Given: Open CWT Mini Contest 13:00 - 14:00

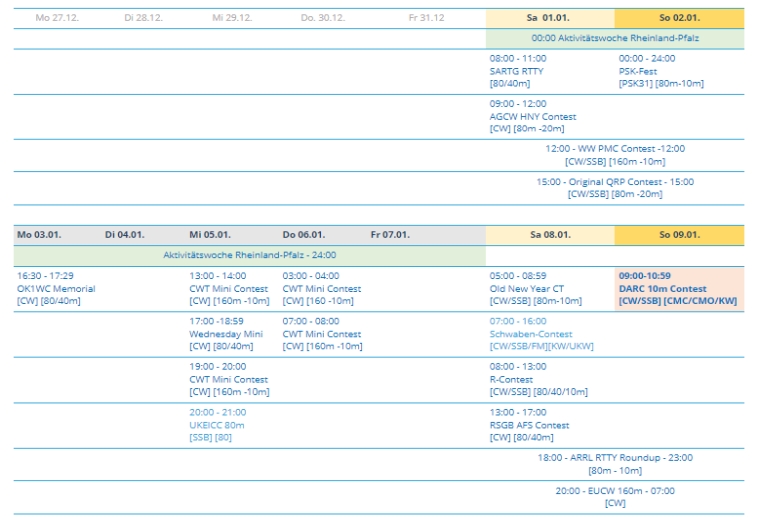Looking at the screenshot, I should coord(229,288).
